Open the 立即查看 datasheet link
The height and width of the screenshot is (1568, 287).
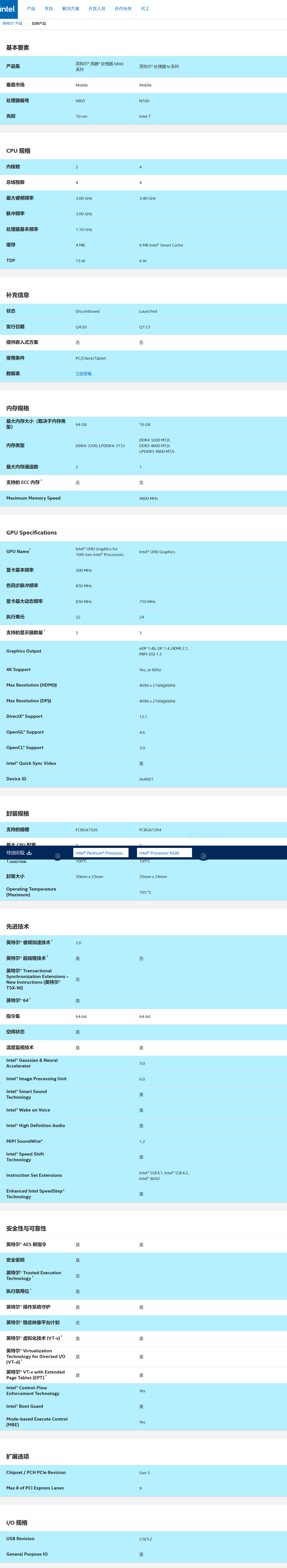point(83,374)
